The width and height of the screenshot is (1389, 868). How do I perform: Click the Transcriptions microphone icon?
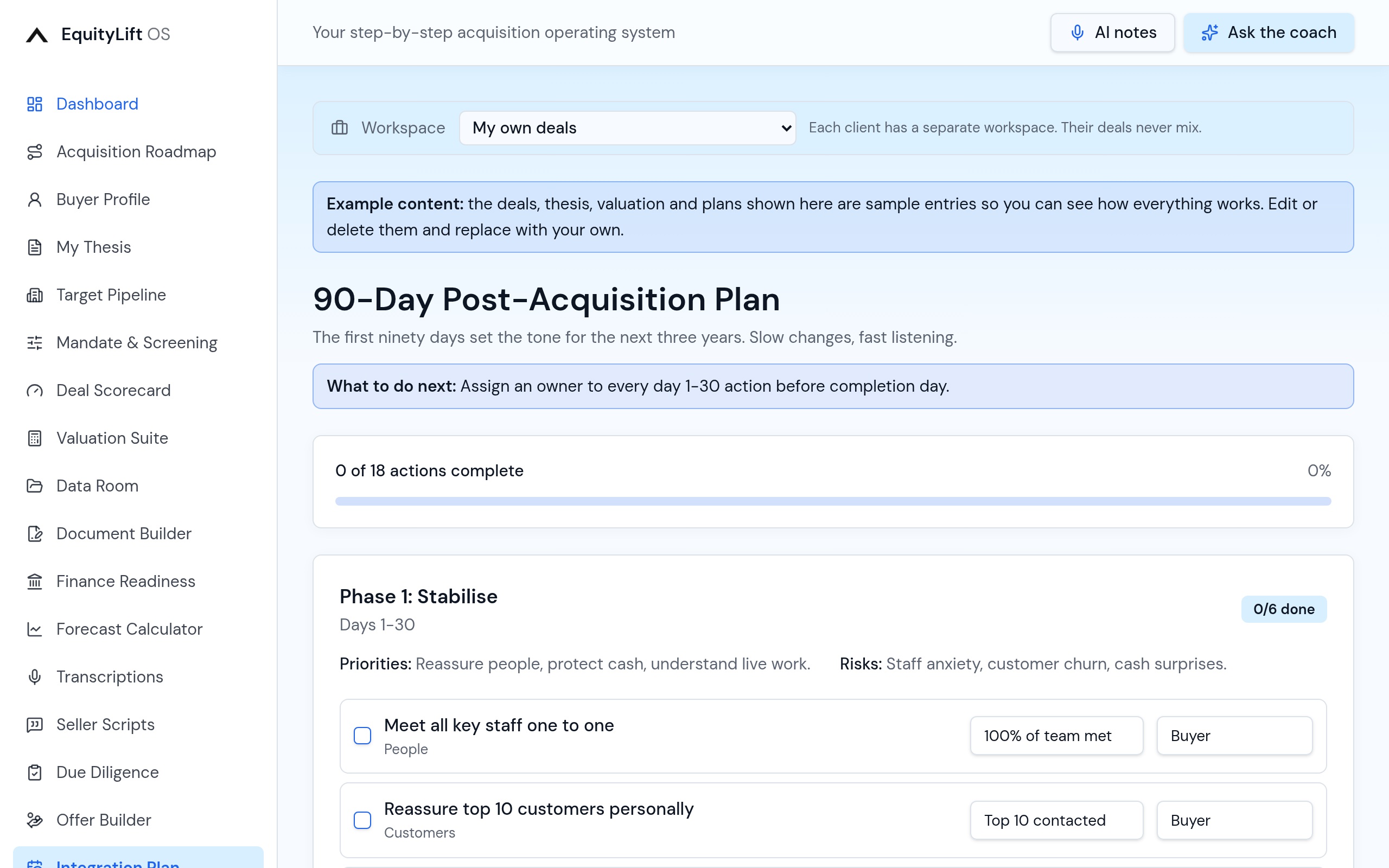tap(34, 677)
